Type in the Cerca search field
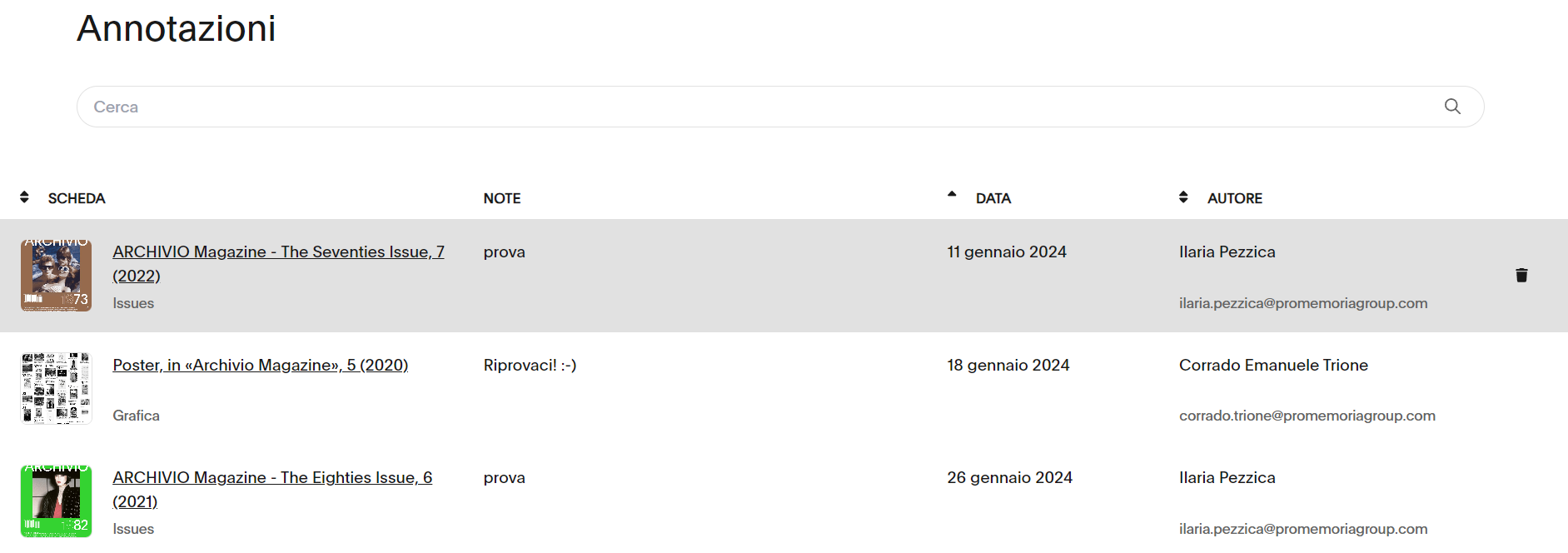This screenshot has width=1568, height=553. pyautogui.click(x=749, y=107)
